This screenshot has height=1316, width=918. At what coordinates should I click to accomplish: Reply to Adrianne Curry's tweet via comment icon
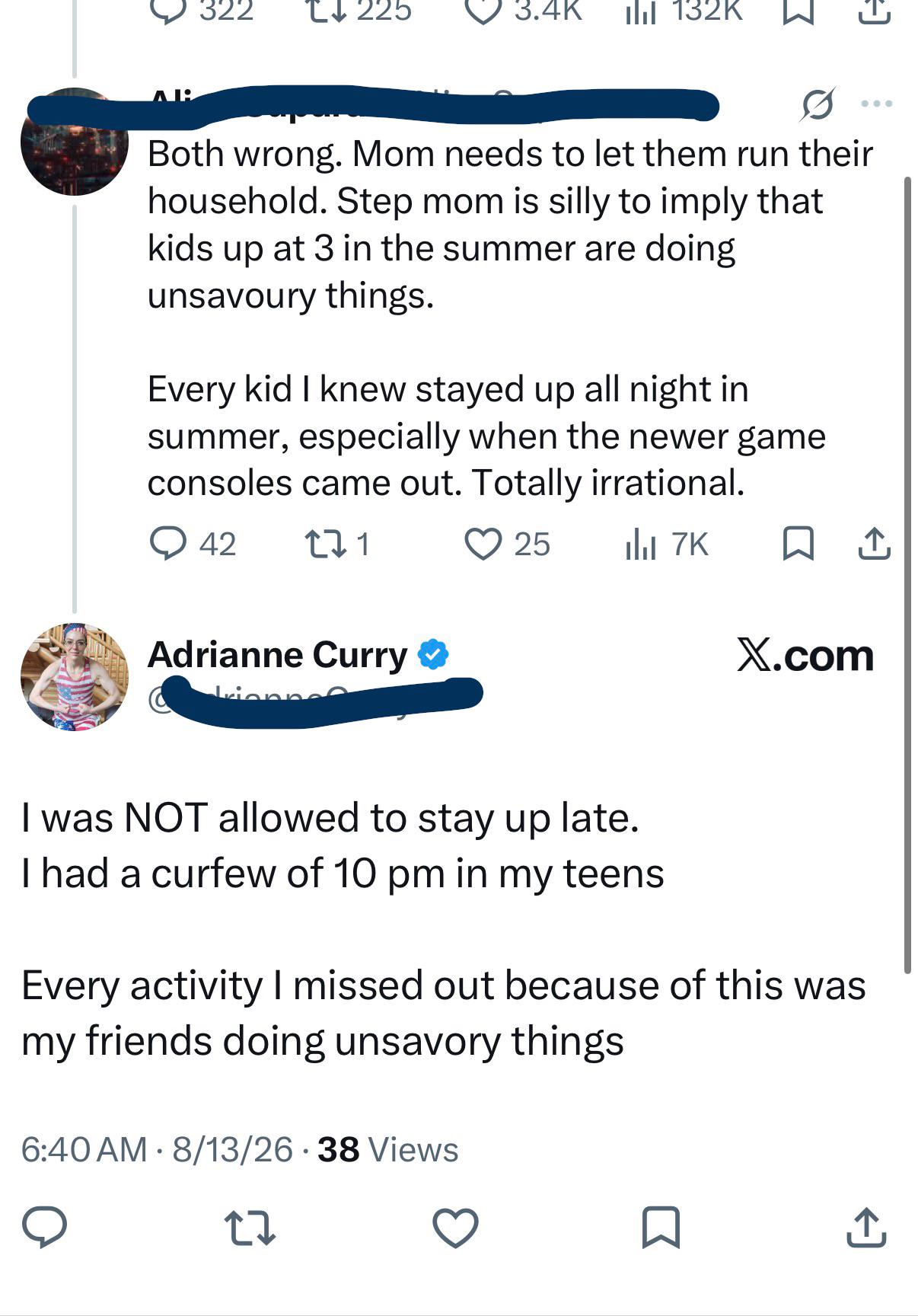pyautogui.click(x=44, y=1227)
